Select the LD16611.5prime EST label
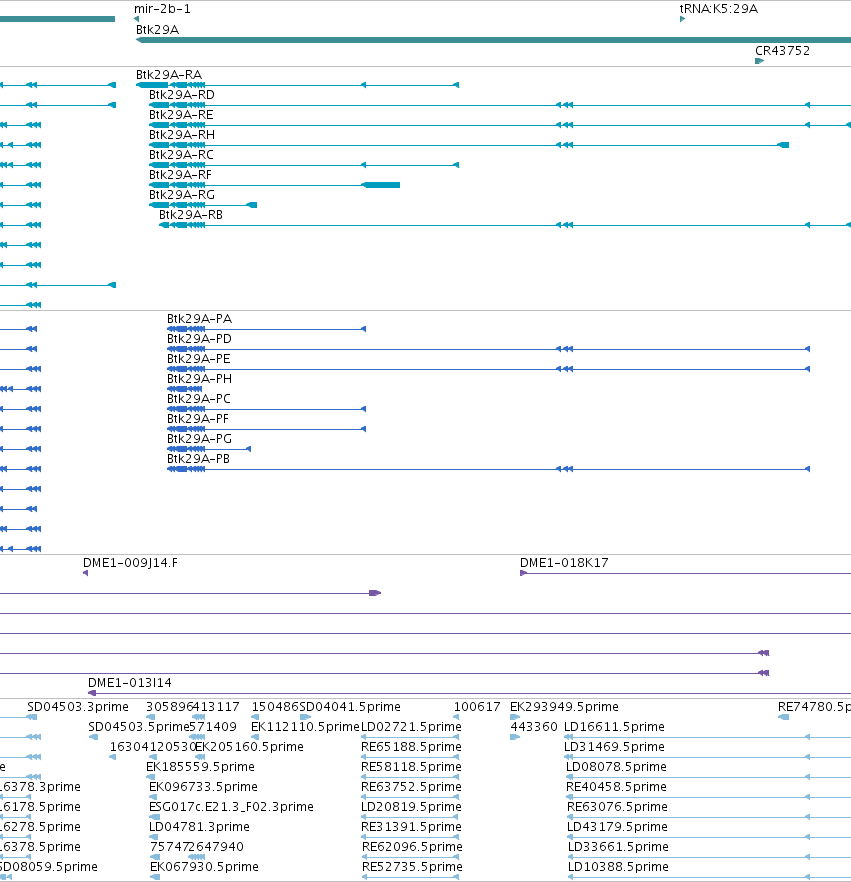Viewport: 851px width, 882px height. tap(614, 727)
